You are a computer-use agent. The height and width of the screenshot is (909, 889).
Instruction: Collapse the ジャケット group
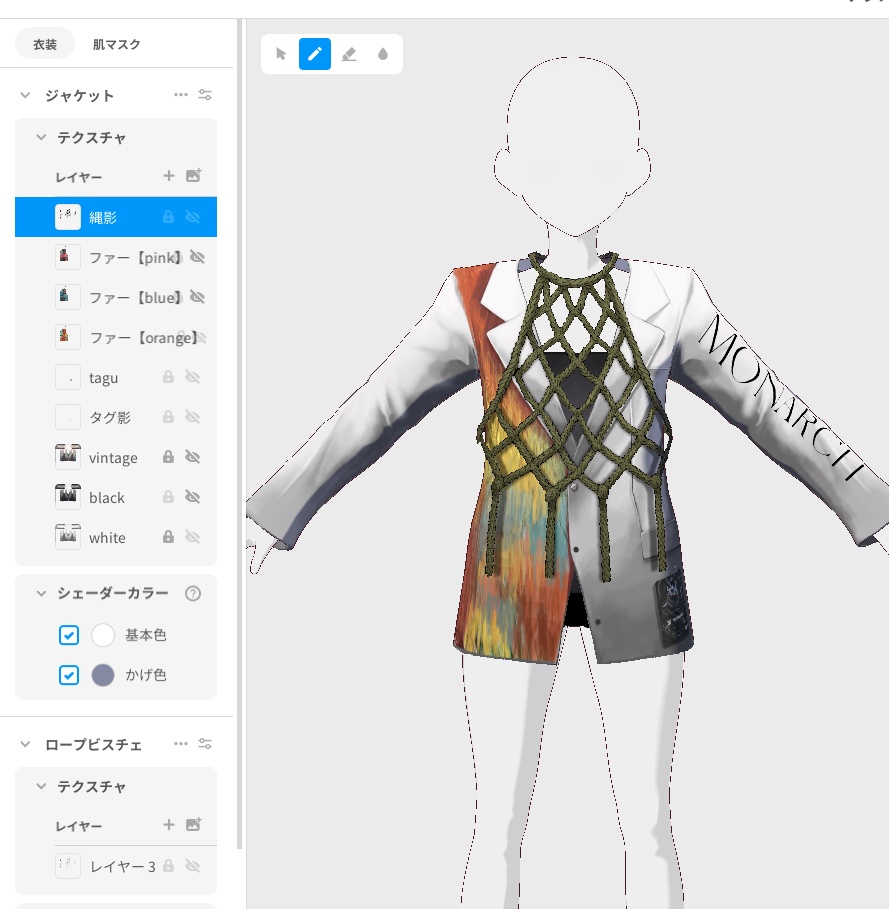click(24, 95)
